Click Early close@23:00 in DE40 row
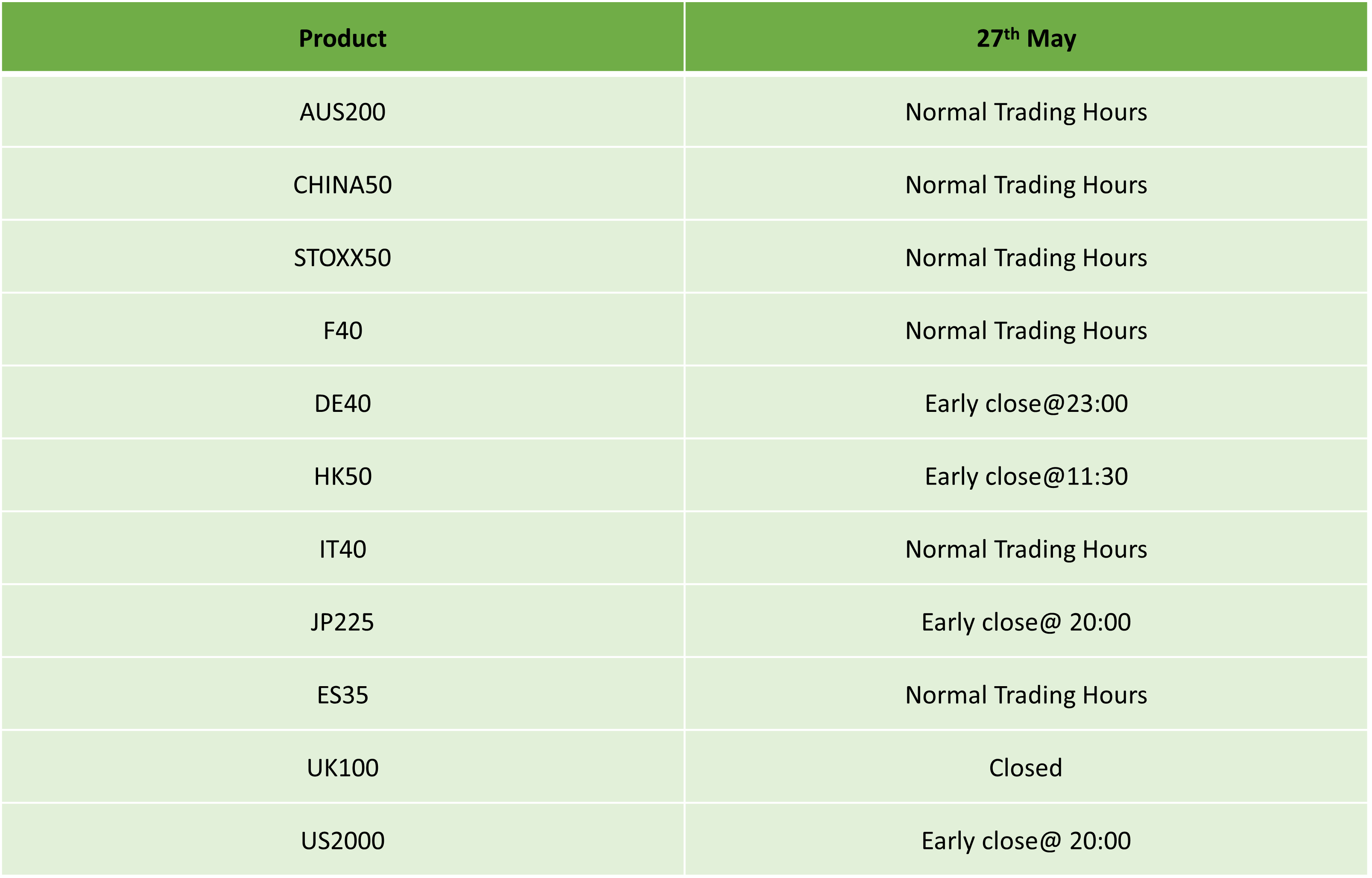 tap(1026, 404)
